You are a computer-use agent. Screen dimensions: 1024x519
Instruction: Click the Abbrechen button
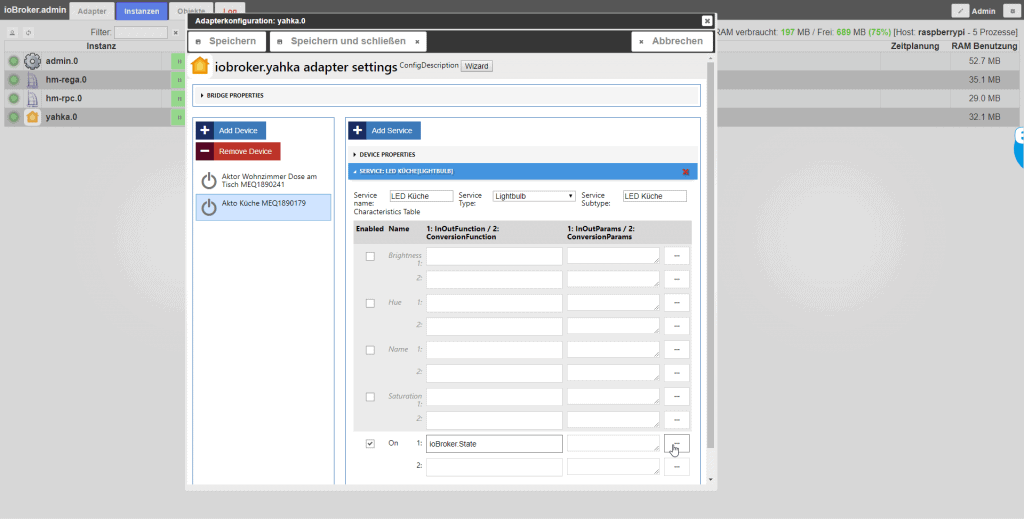point(672,41)
